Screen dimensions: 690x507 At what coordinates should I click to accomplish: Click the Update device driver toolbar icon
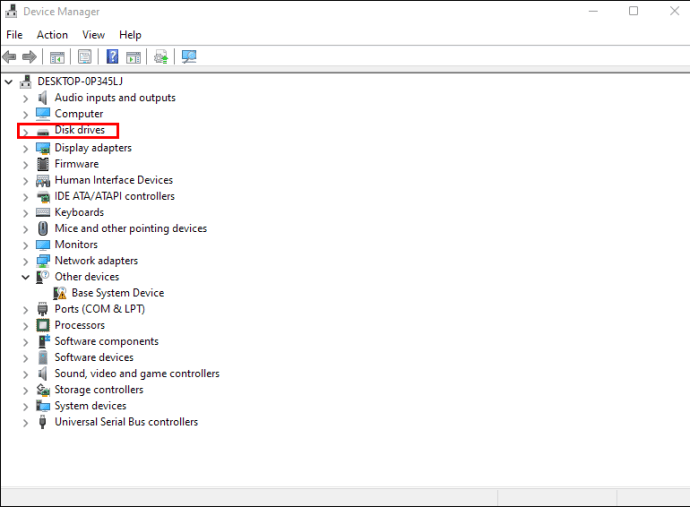coord(161,57)
